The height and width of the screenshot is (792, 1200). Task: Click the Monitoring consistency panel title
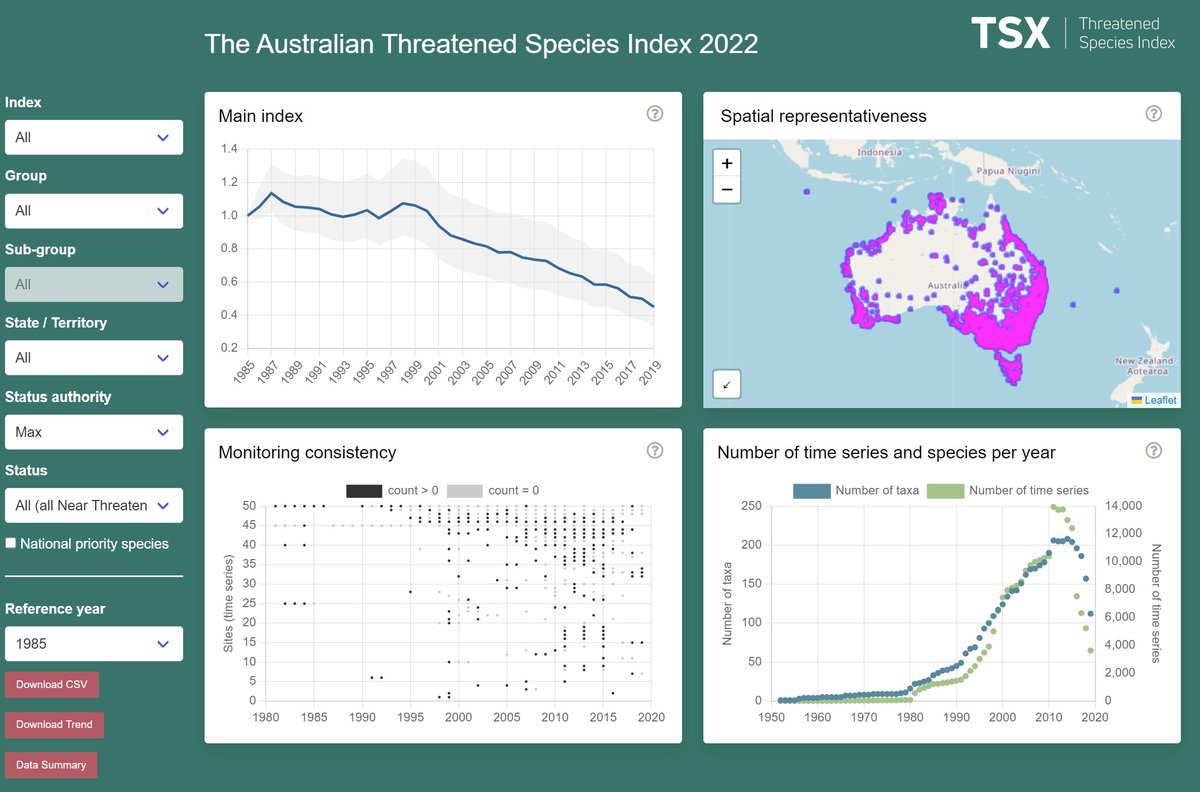pyautogui.click(x=308, y=453)
